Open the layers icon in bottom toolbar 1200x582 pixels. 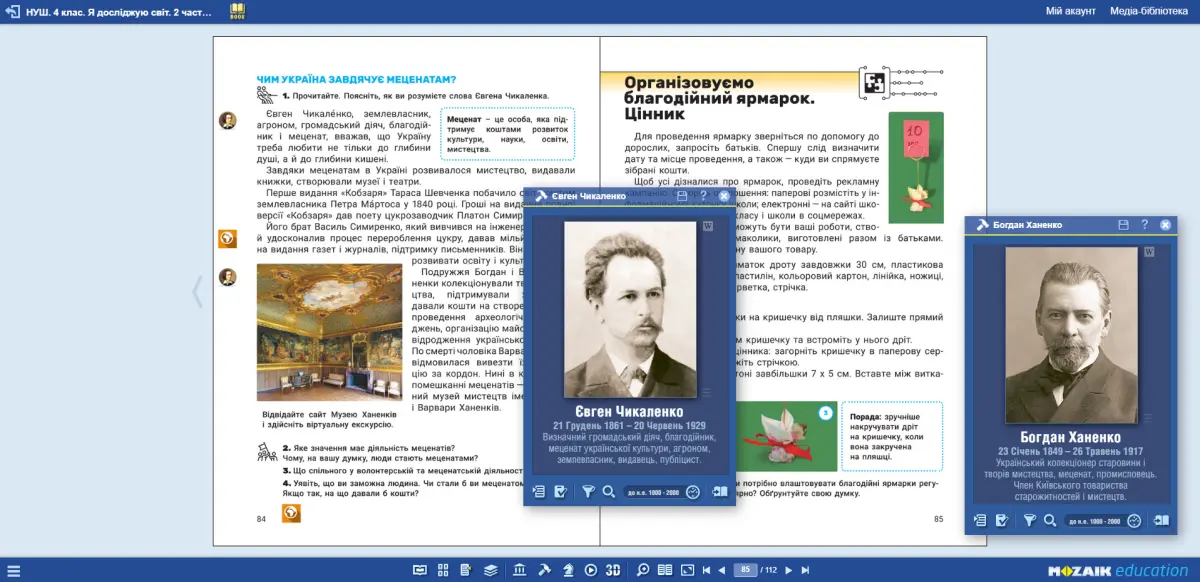[x=491, y=570]
